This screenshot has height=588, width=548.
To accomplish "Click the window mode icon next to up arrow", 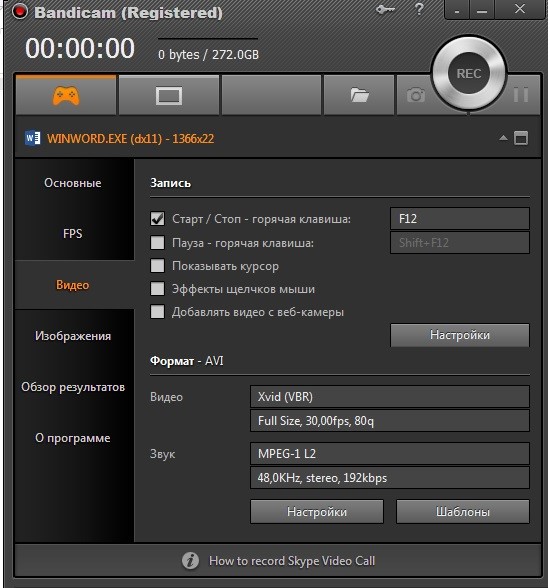I will pyautogui.click(x=521, y=138).
